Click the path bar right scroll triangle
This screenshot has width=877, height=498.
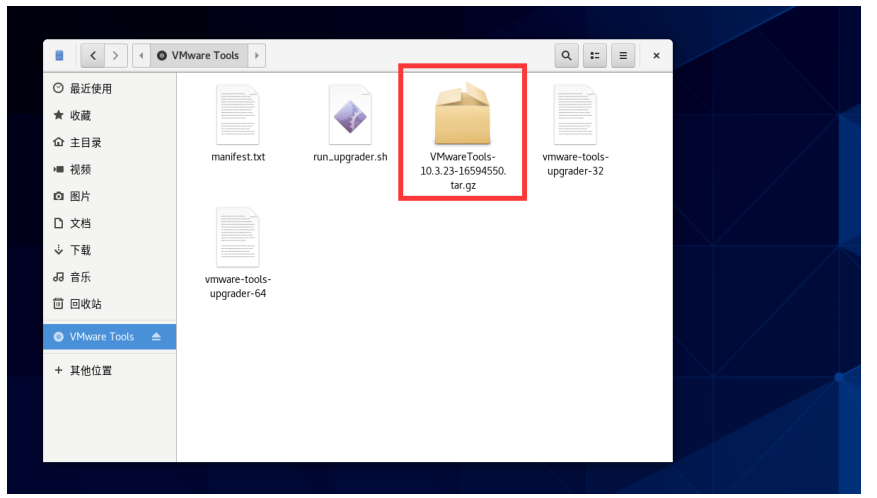257,55
